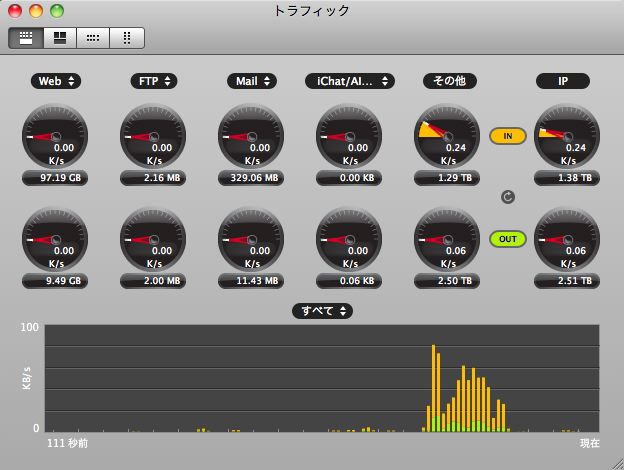Select the gauges-with-graph layout view button
This screenshot has width=624, height=470.
point(26,38)
